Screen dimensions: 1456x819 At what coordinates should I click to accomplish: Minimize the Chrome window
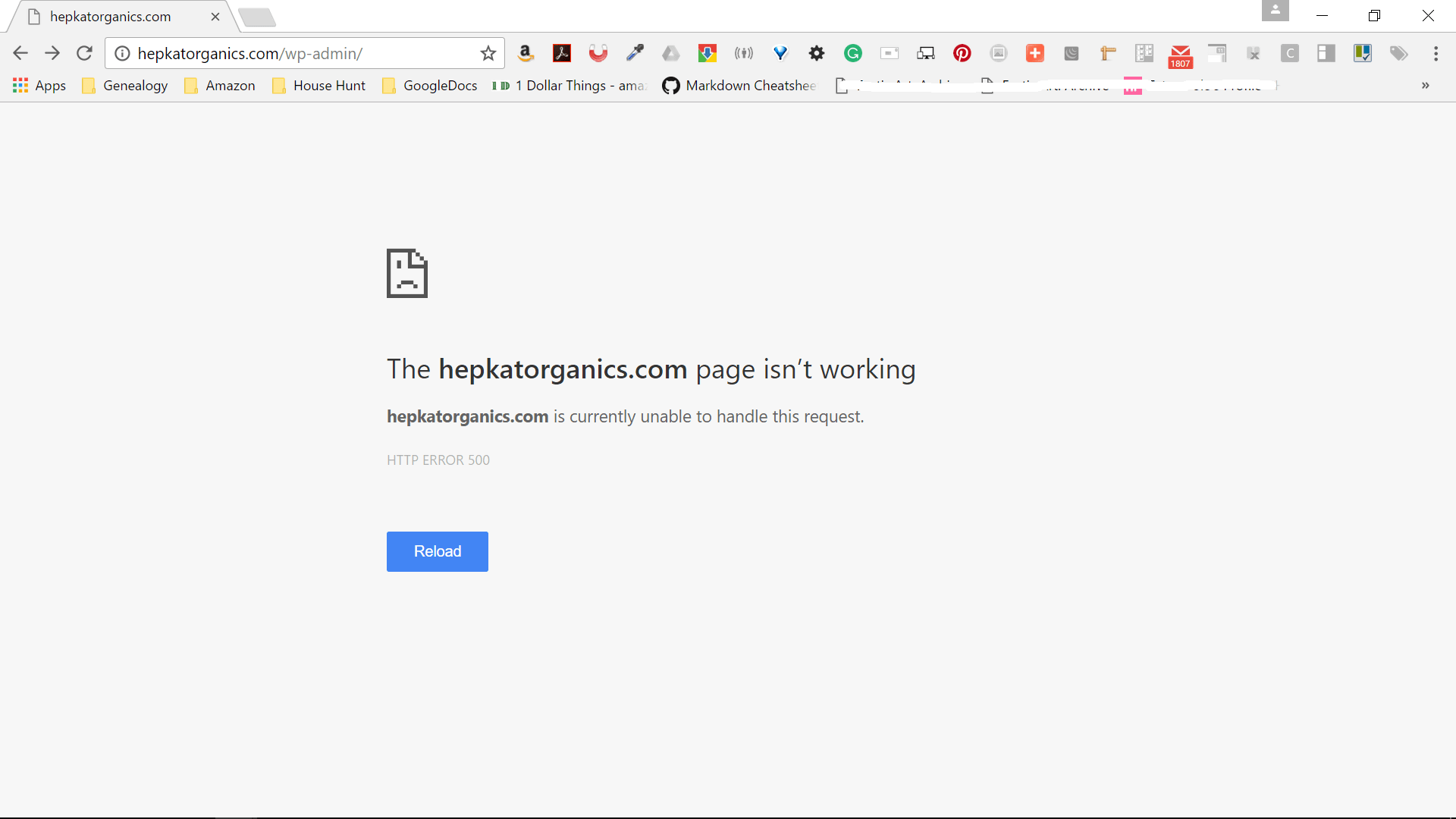point(1322,15)
